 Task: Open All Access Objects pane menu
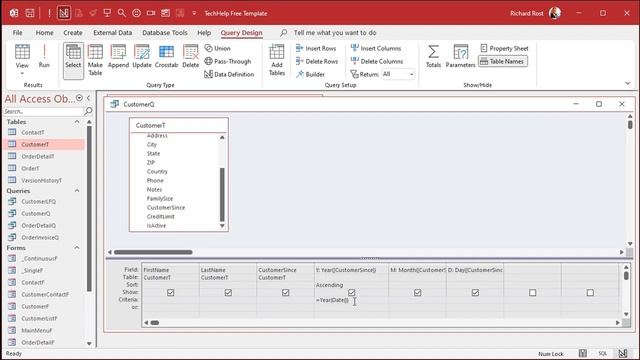tap(79, 98)
